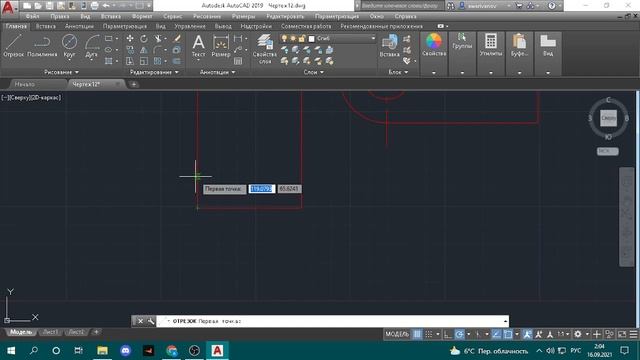
Task: Open the Утилиты calculator panel
Action: pyautogui.click(x=491, y=44)
